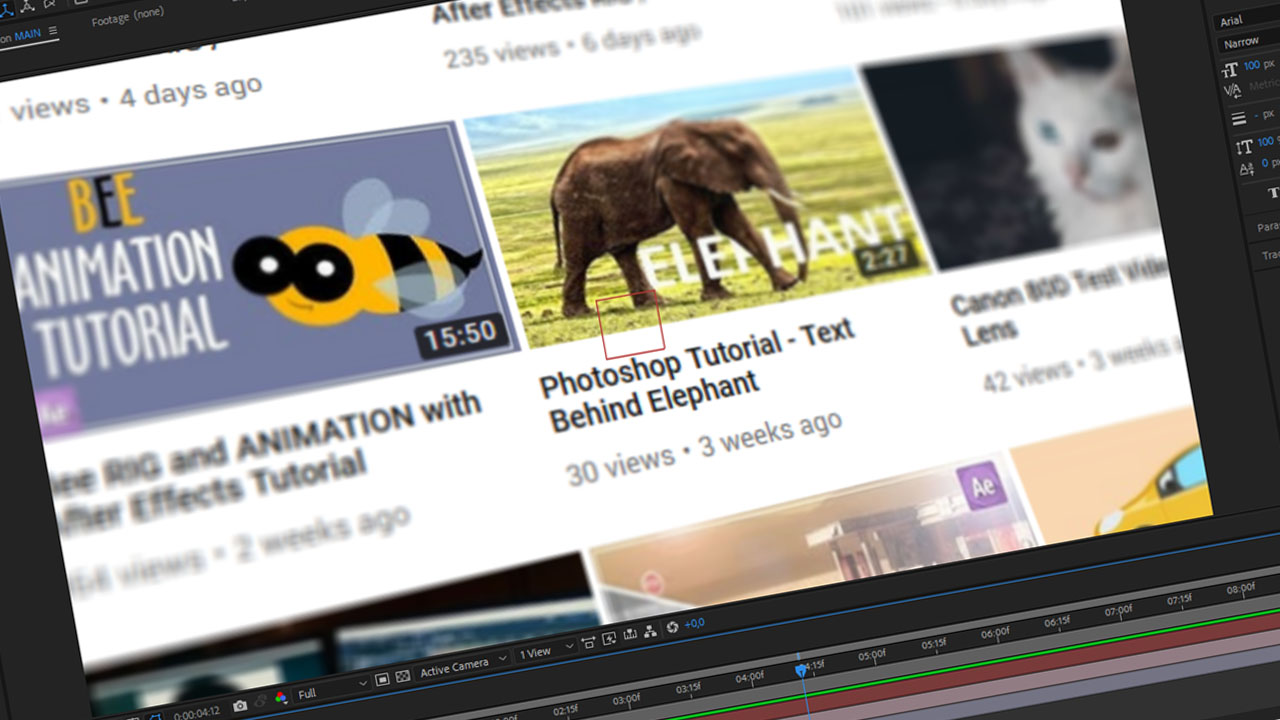This screenshot has height=720, width=1280.
Task: Click the Timeline button icon
Action: point(629,634)
